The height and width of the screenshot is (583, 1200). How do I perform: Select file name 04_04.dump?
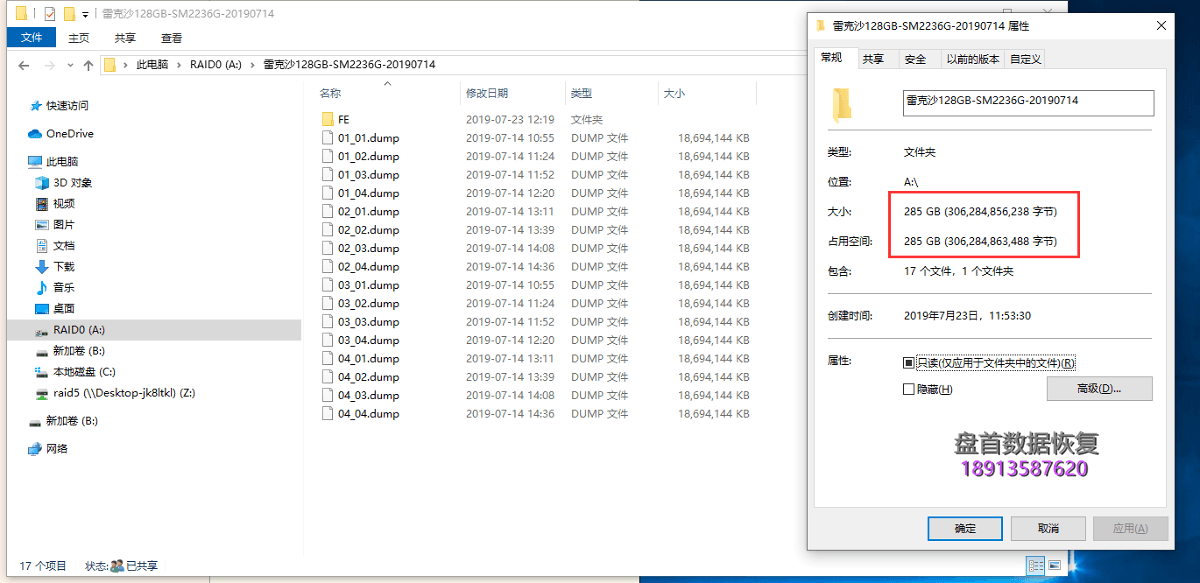click(368, 413)
